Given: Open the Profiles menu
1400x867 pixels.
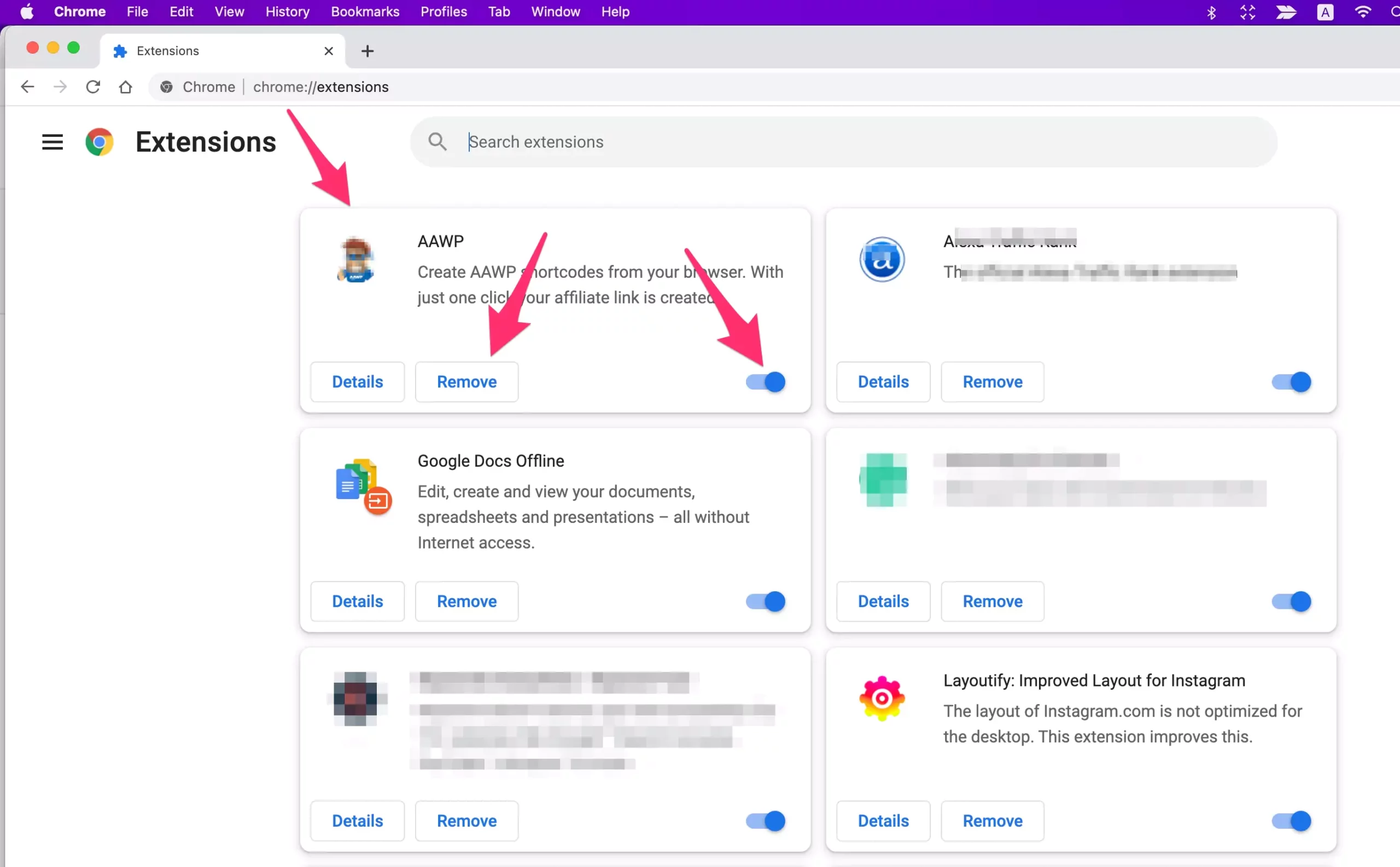Looking at the screenshot, I should click(x=444, y=12).
